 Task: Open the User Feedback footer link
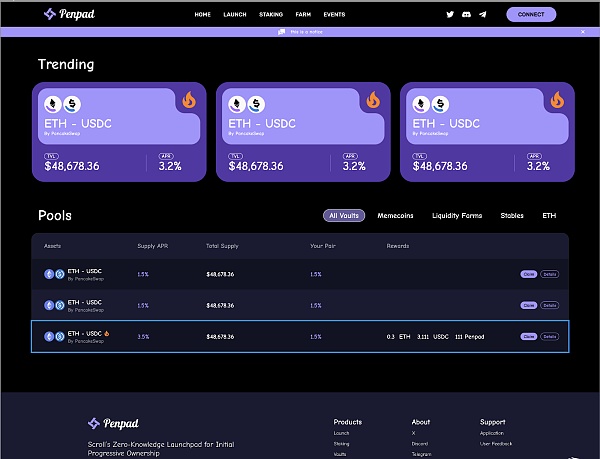496,443
